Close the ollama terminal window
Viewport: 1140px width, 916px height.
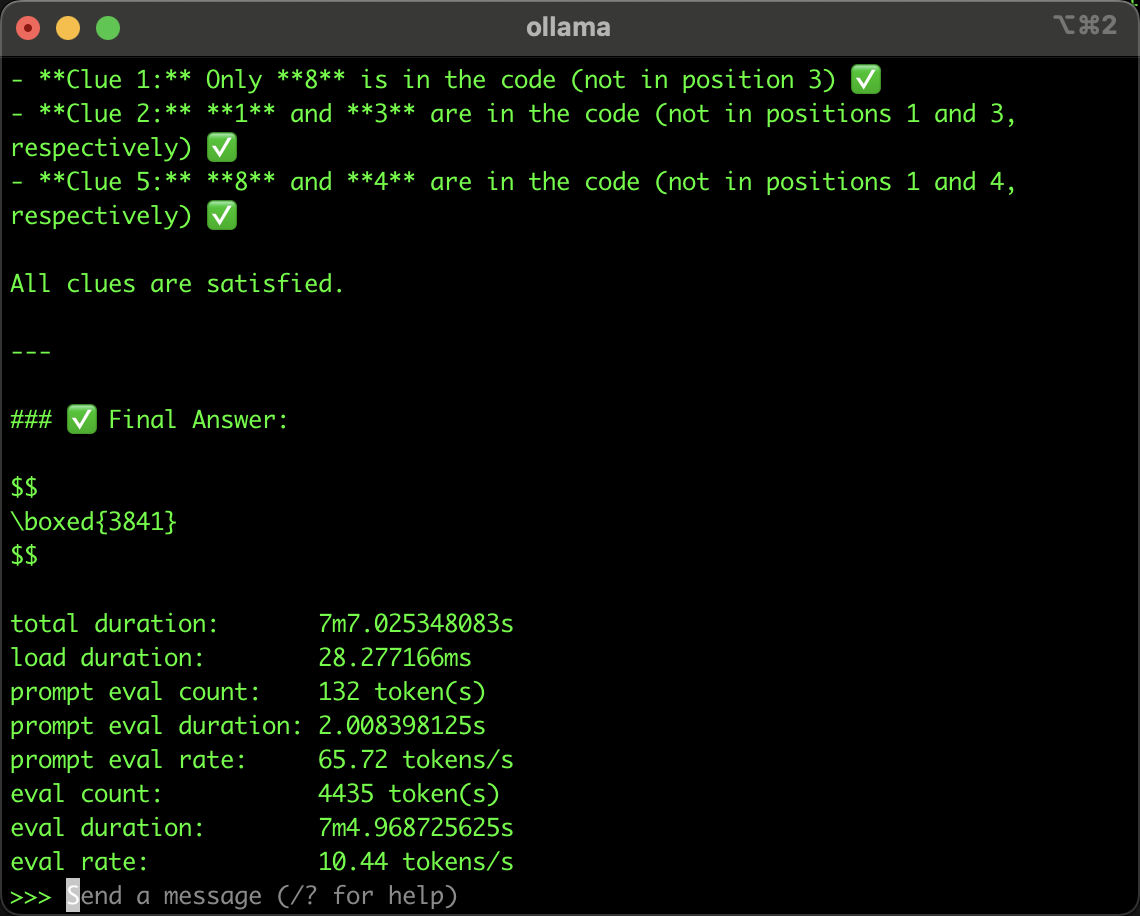click(x=28, y=28)
